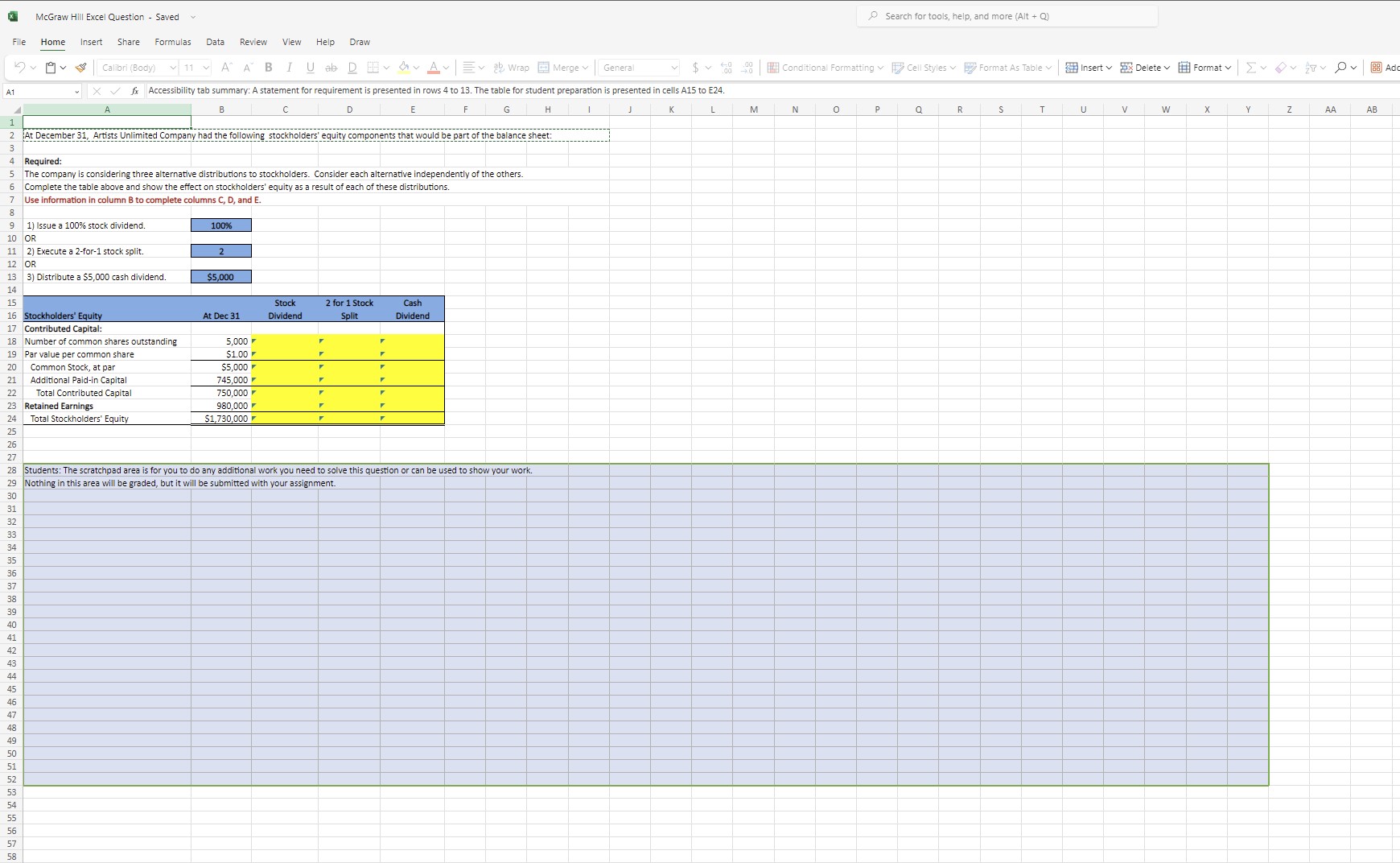Decrease decimal places
The image size is (1400, 863).
pos(747,68)
